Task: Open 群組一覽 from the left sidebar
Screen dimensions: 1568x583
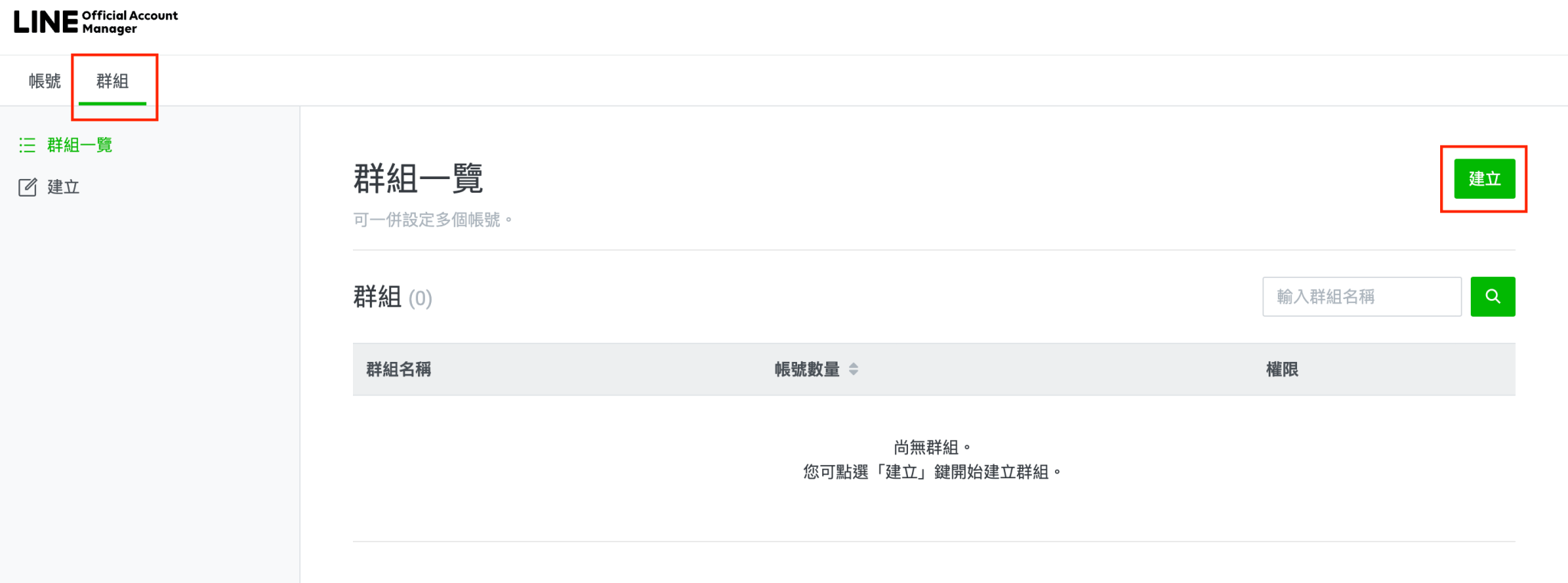Action: (x=78, y=145)
